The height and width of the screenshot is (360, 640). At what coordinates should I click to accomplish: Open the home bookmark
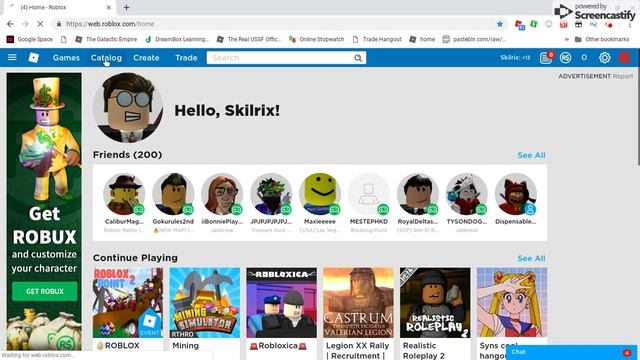[x=422, y=39]
